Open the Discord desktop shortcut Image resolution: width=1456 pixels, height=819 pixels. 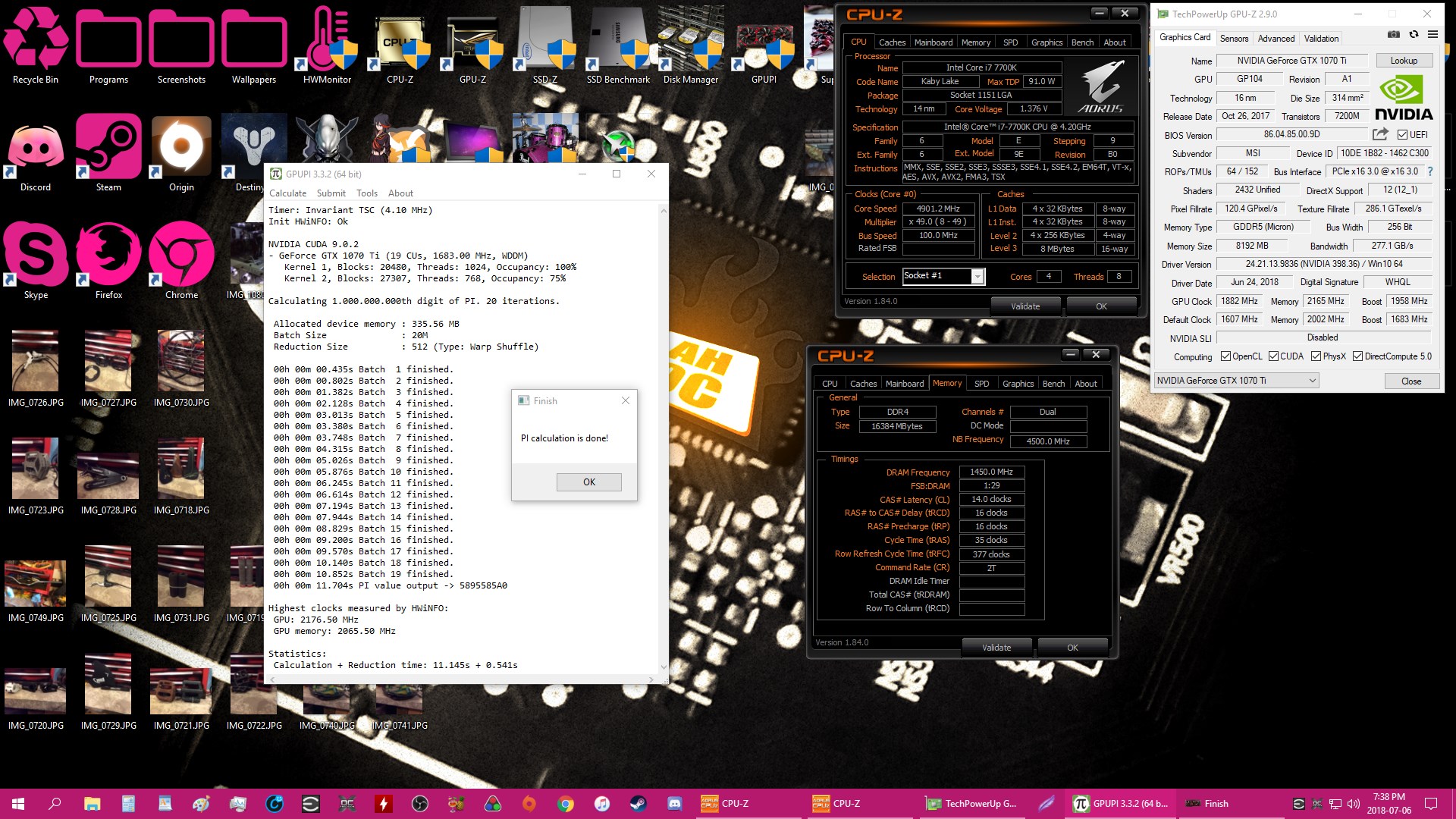pyautogui.click(x=36, y=153)
